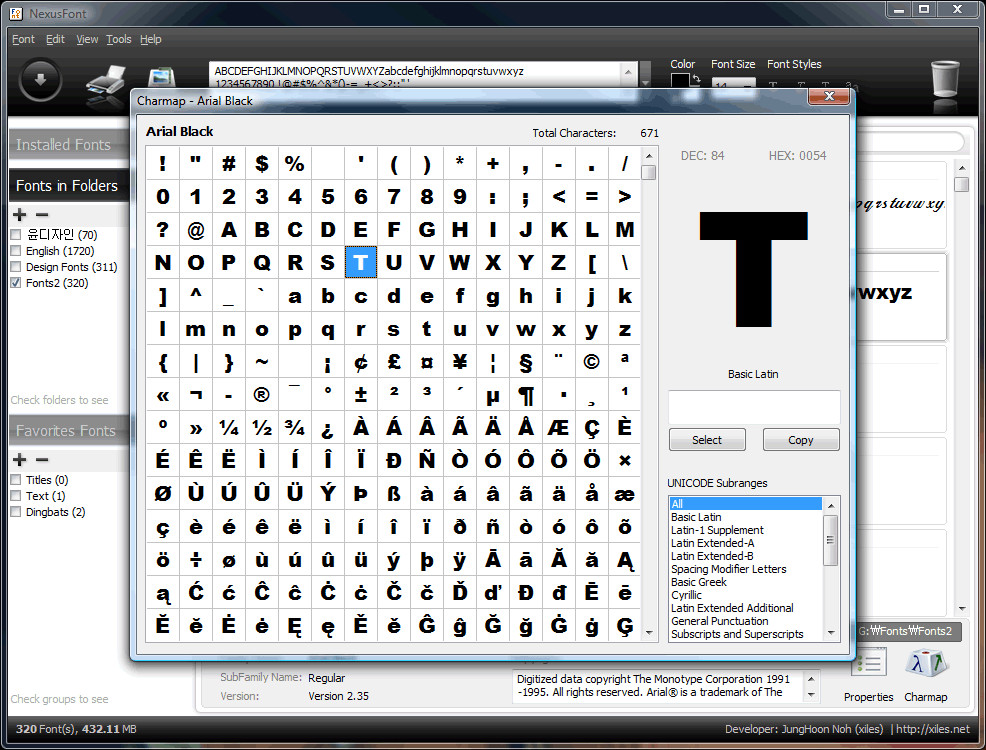Check the Dingbats (2) group checkbox
Screen dimensions: 986x750
click(x=16, y=512)
